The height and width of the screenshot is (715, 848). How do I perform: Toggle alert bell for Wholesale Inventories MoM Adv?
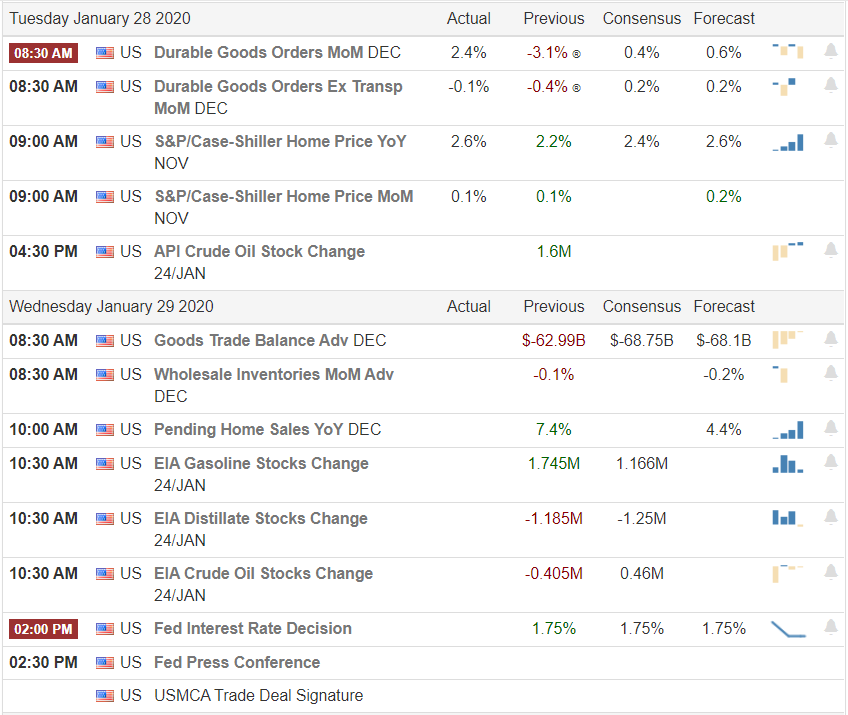pos(830,374)
